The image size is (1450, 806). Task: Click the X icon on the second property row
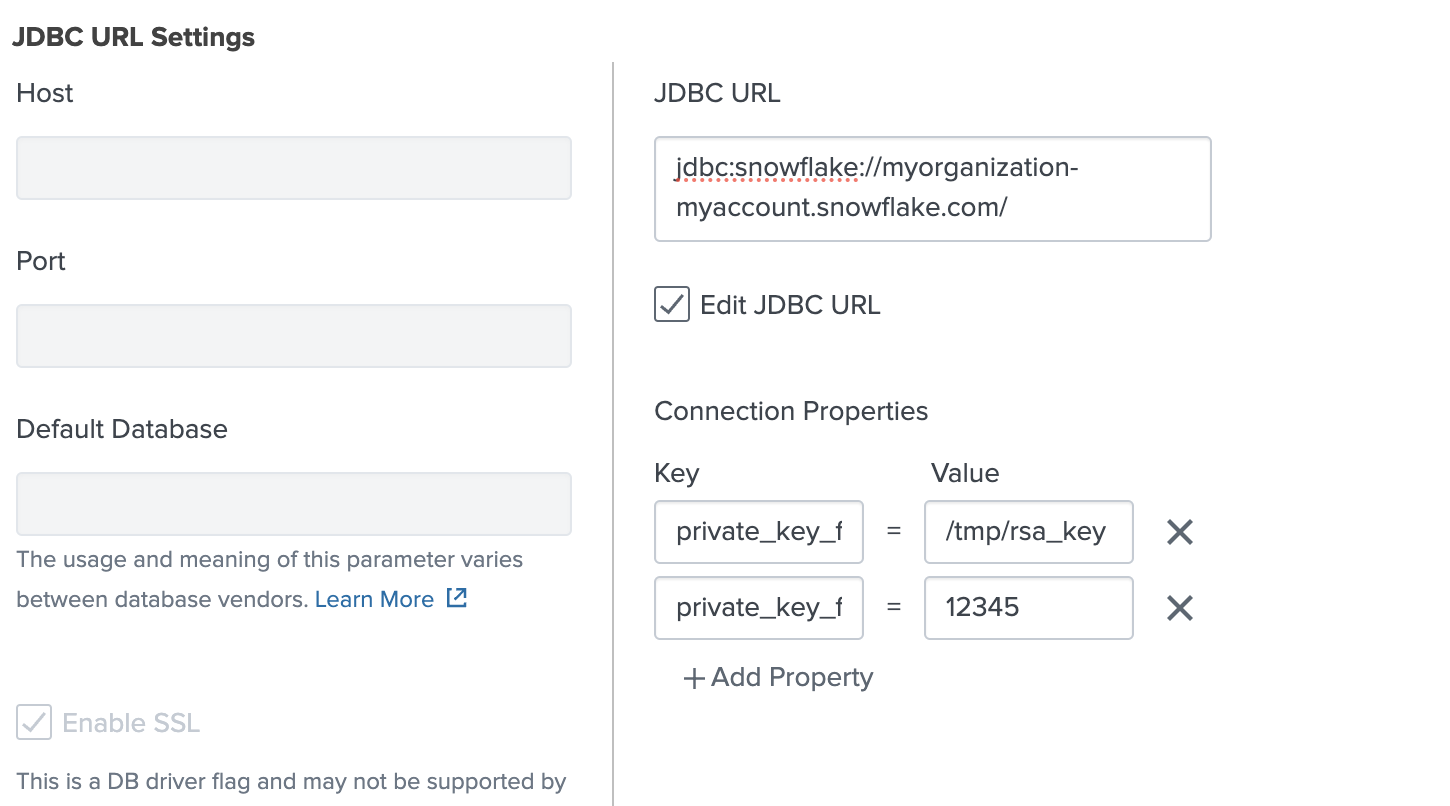click(1178, 608)
